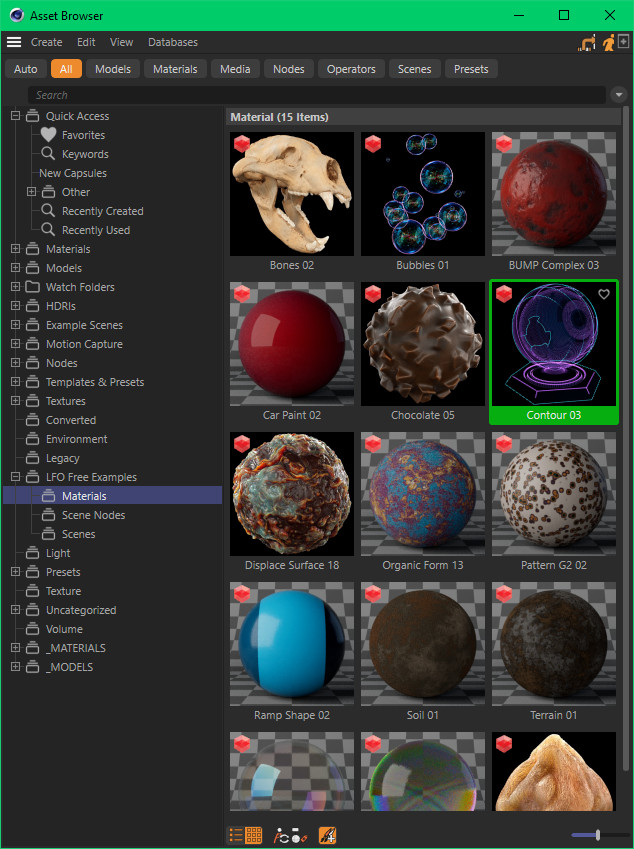Toggle the Scenes filter button

click(414, 69)
